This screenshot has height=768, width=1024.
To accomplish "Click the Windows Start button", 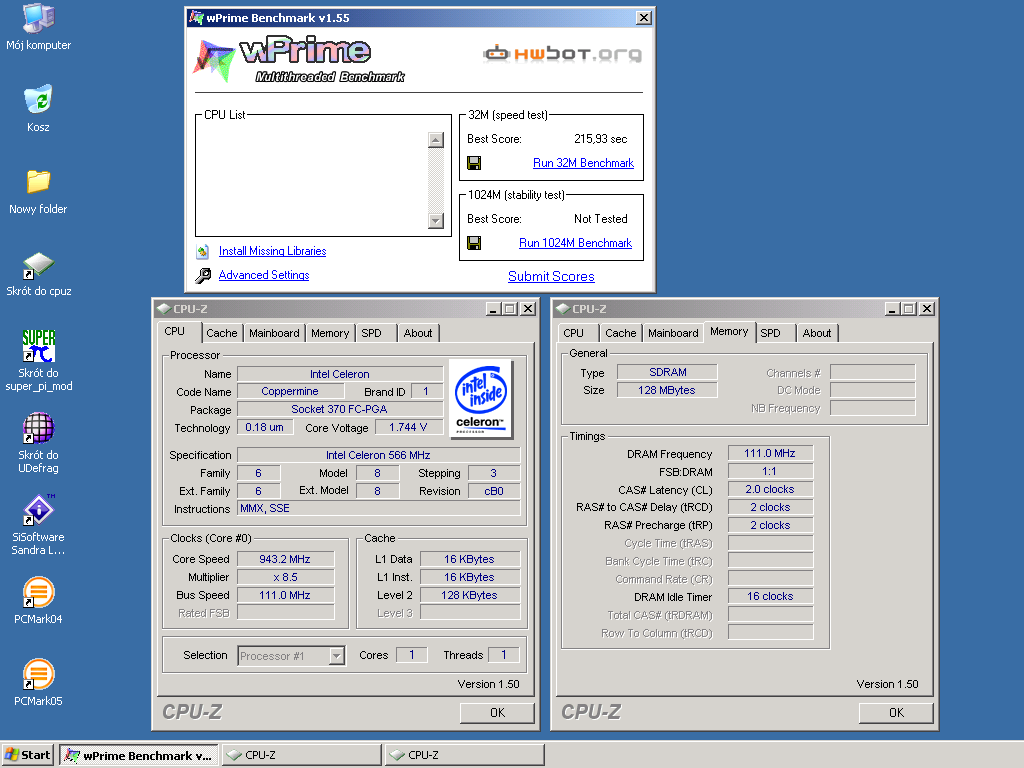I will pos(27,756).
